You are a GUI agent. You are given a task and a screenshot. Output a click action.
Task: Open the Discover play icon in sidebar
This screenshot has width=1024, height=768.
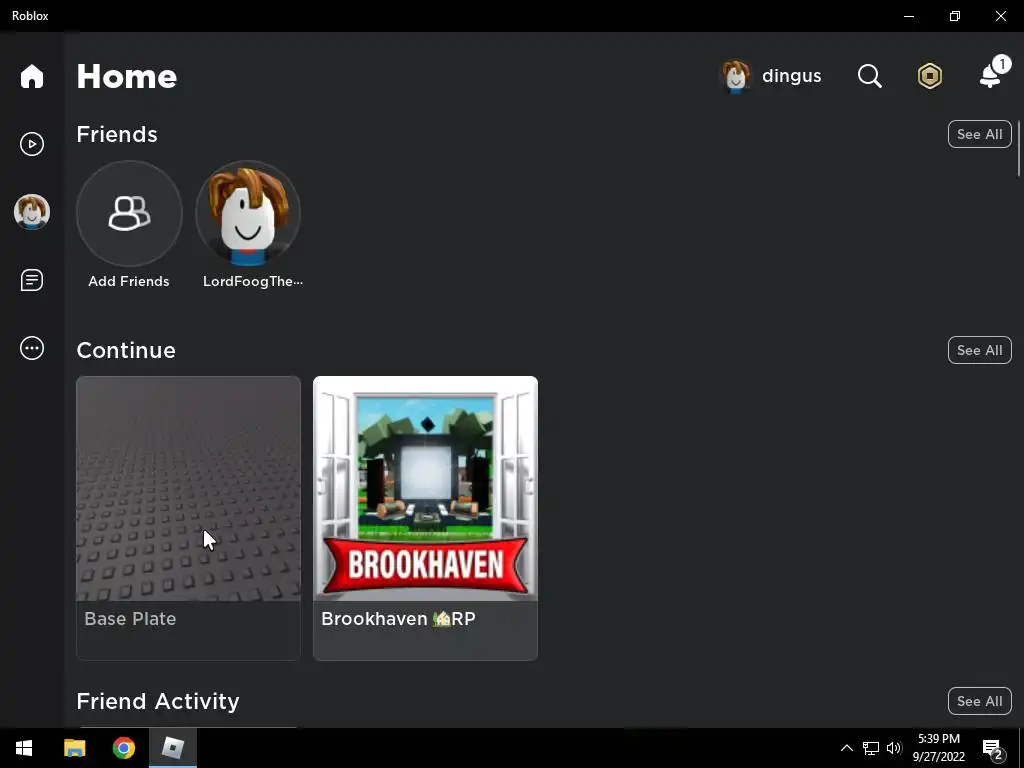(31, 144)
